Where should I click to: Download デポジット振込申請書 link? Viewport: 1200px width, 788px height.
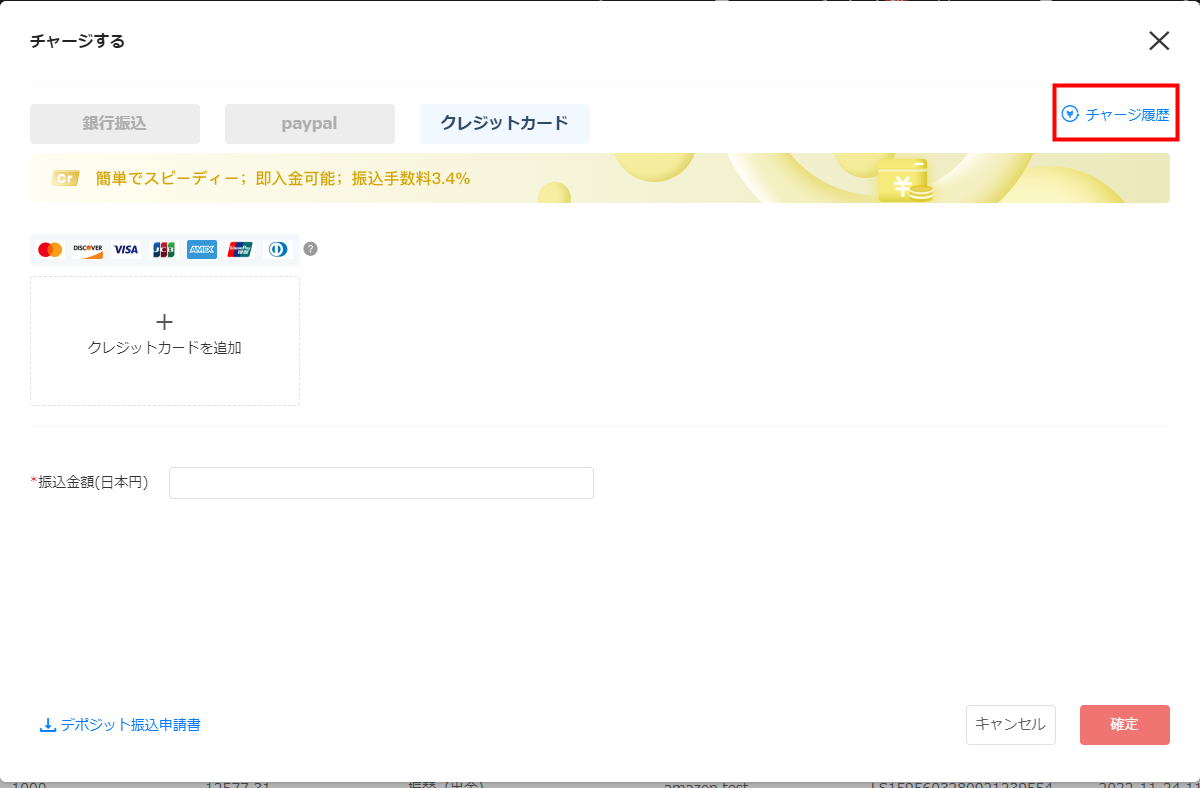[x=120, y=725]
